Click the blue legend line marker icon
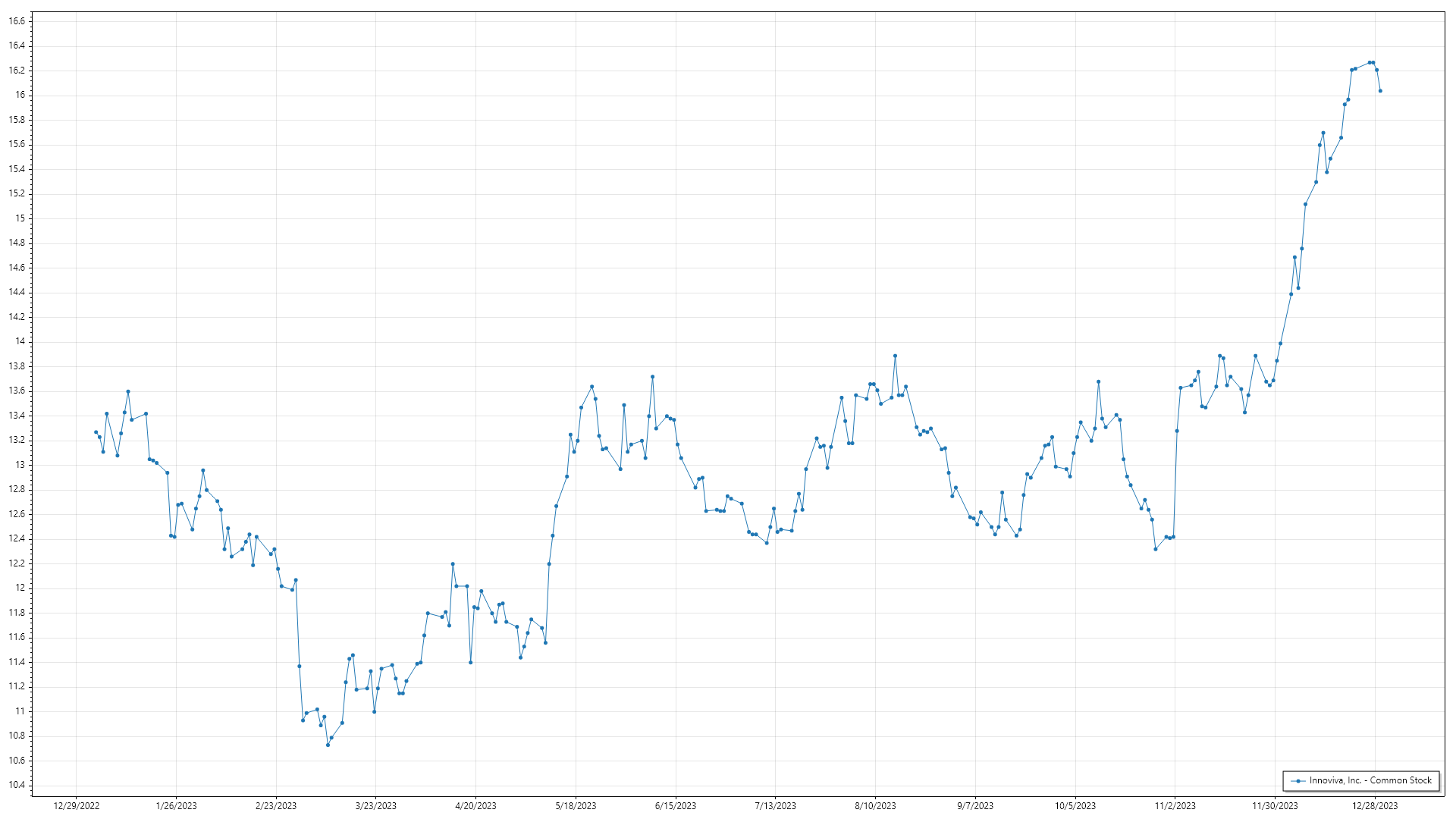The width and height of the screenshot is (1456, 819). [1298, 781]
